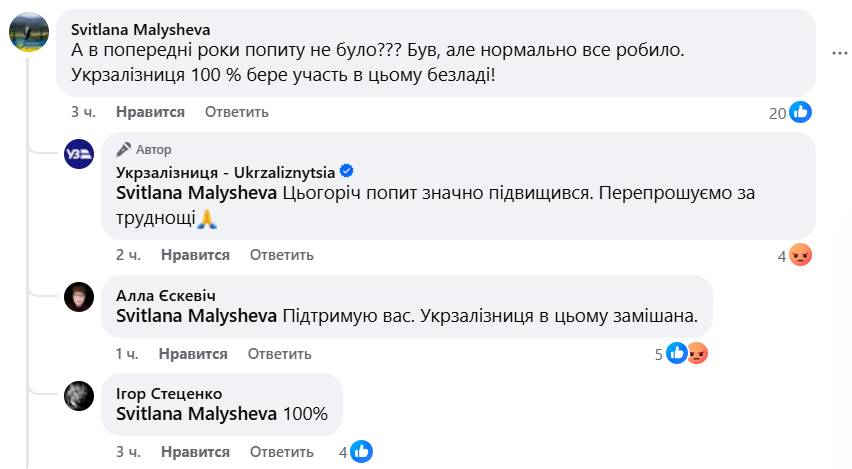852x469 pixels.
Task: Click Ukrzaliznytsia's UZ logo avatar
Action: pos(79,154)
